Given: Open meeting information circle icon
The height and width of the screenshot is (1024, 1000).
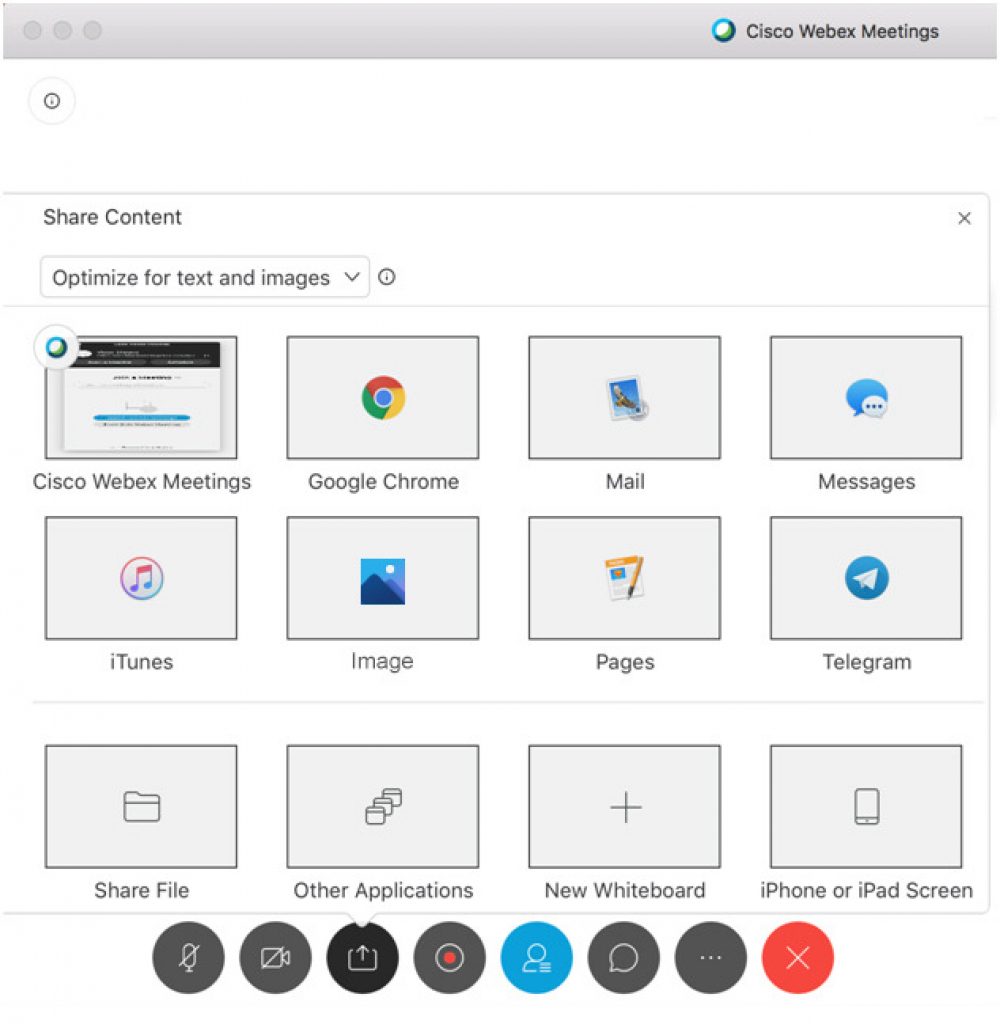Looking at the screenshot, I should pyautogui.click(x=52, y=101).
